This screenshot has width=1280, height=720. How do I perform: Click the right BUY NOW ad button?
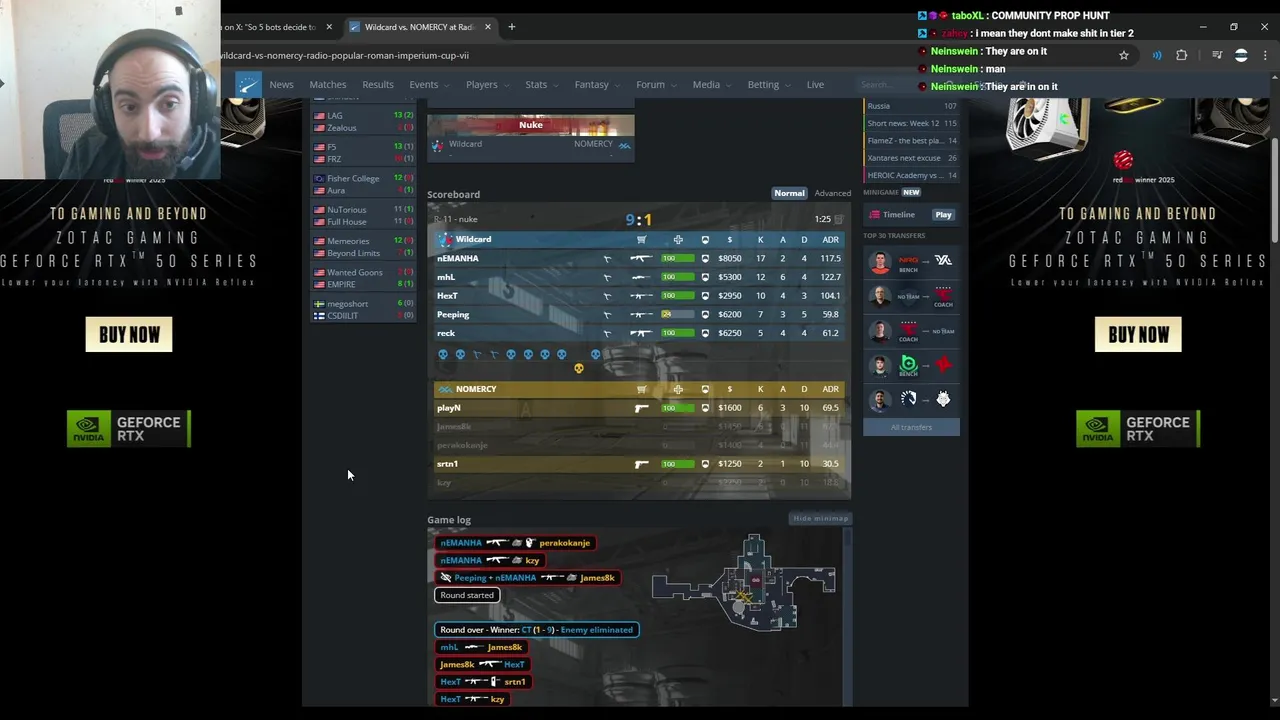pyautogui.click(x=1138, y=335)
